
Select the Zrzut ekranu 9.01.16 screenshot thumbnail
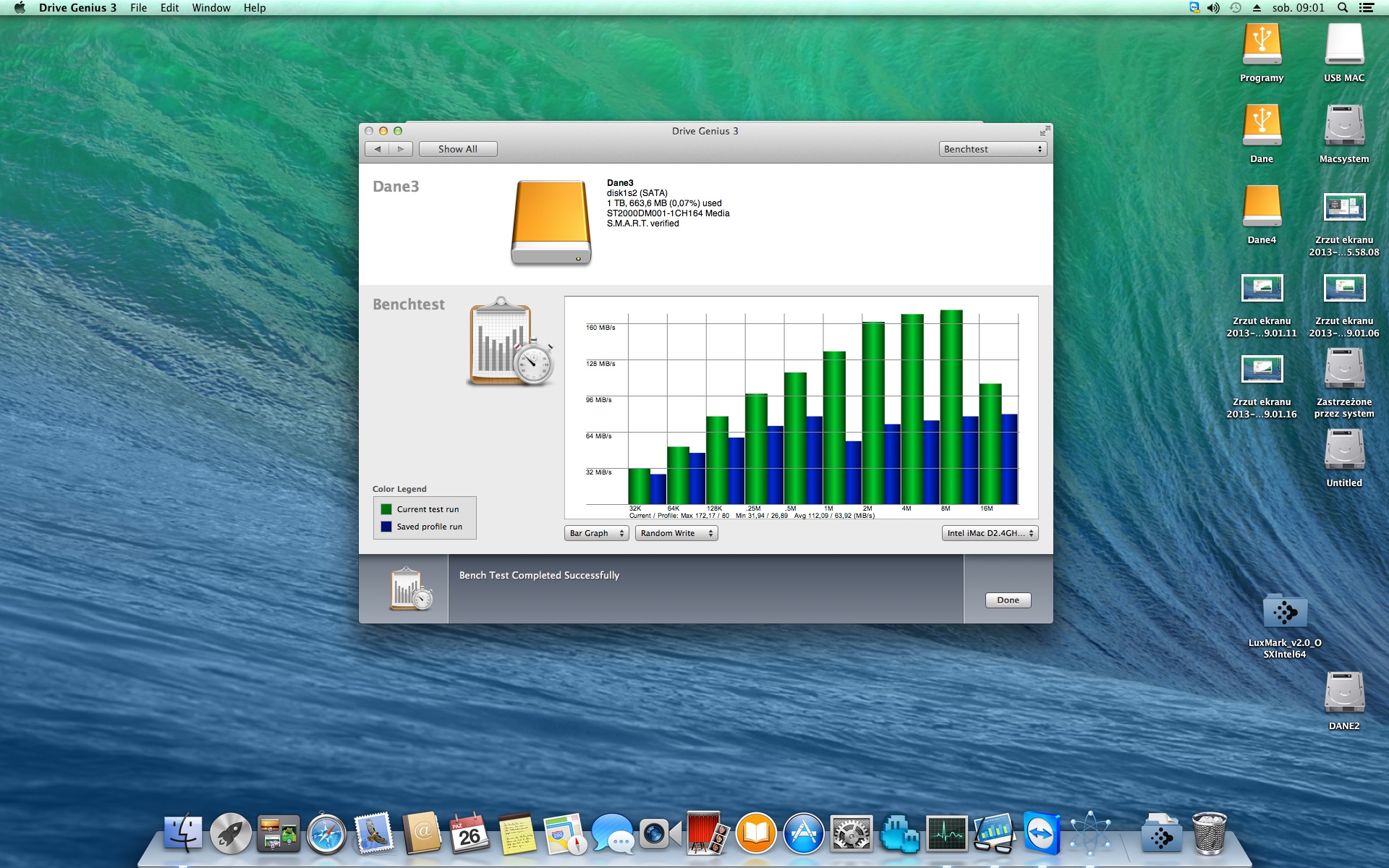[x=1262, y=369]
